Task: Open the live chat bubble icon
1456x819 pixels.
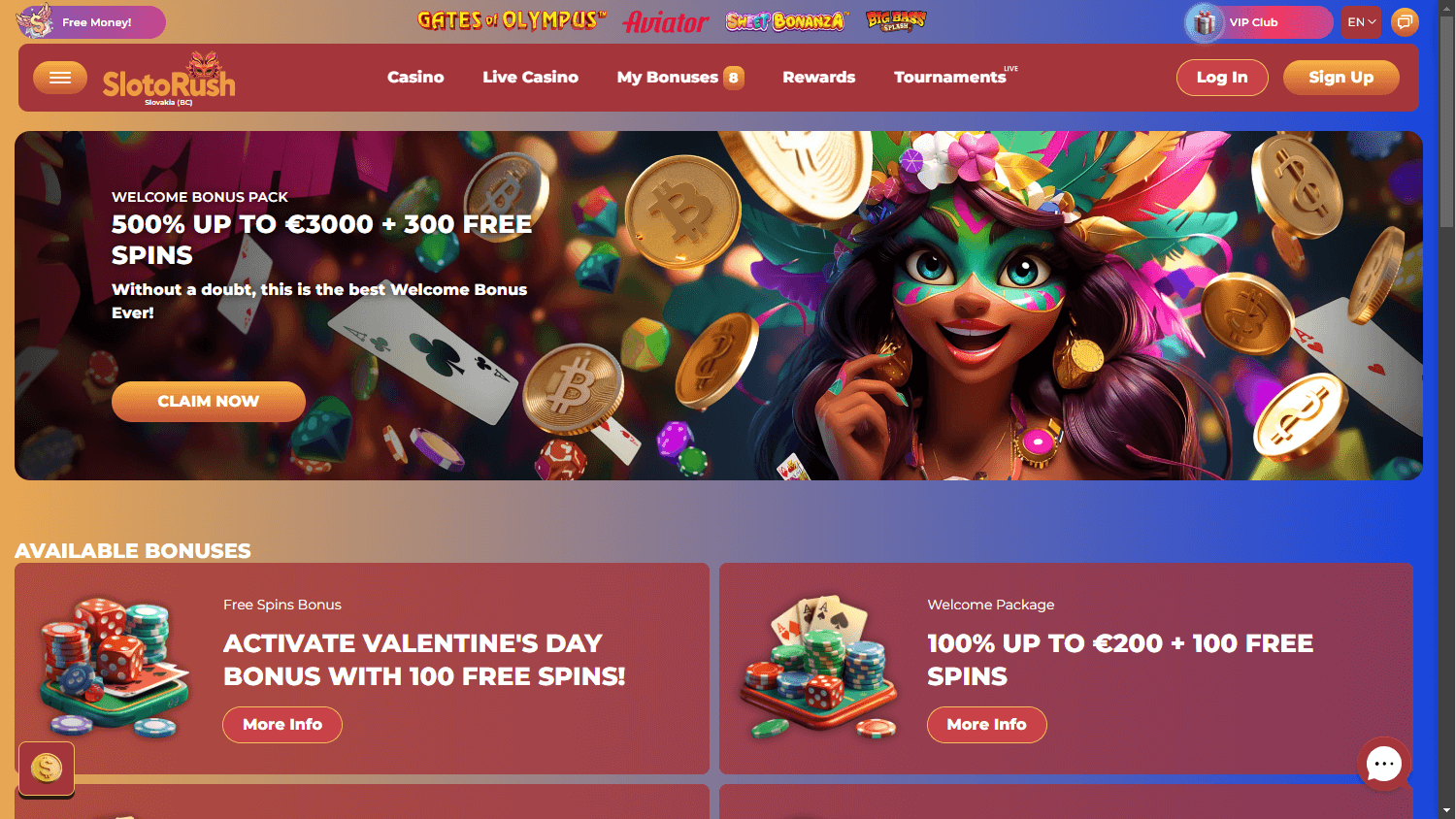Action: pos(1383,764)
